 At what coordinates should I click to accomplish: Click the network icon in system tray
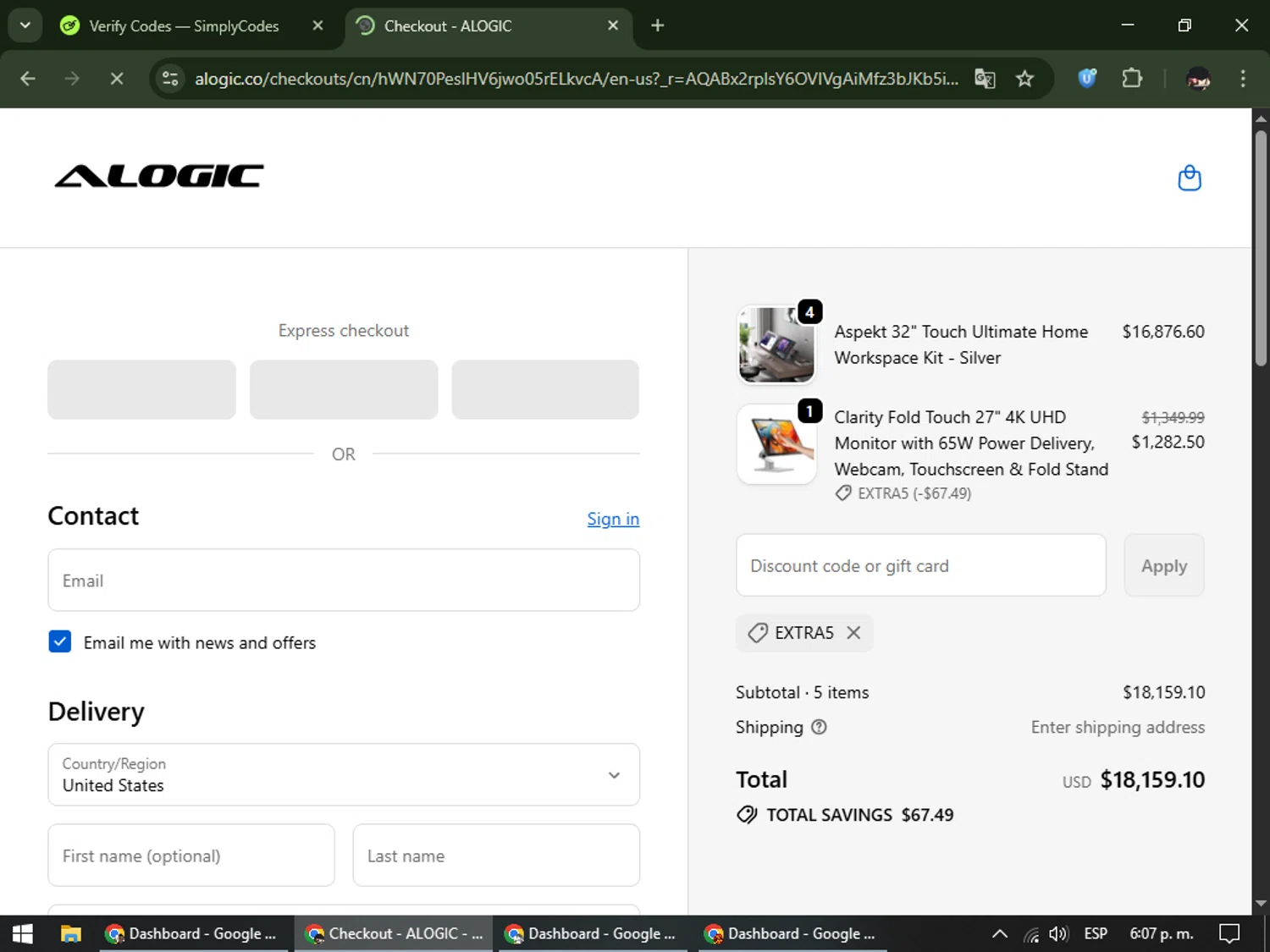(x=1030, y=934)
